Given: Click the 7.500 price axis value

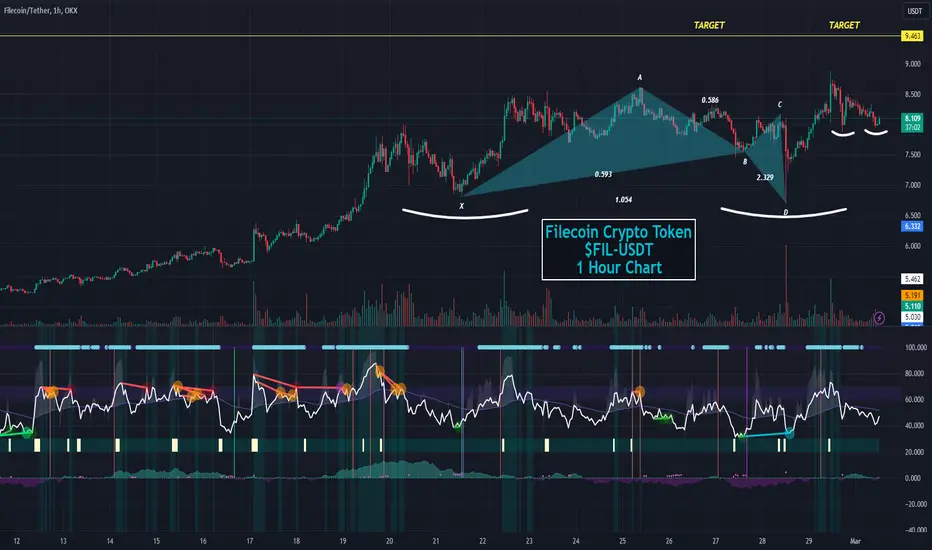Looking at the screenshot, I should (912, 155).
